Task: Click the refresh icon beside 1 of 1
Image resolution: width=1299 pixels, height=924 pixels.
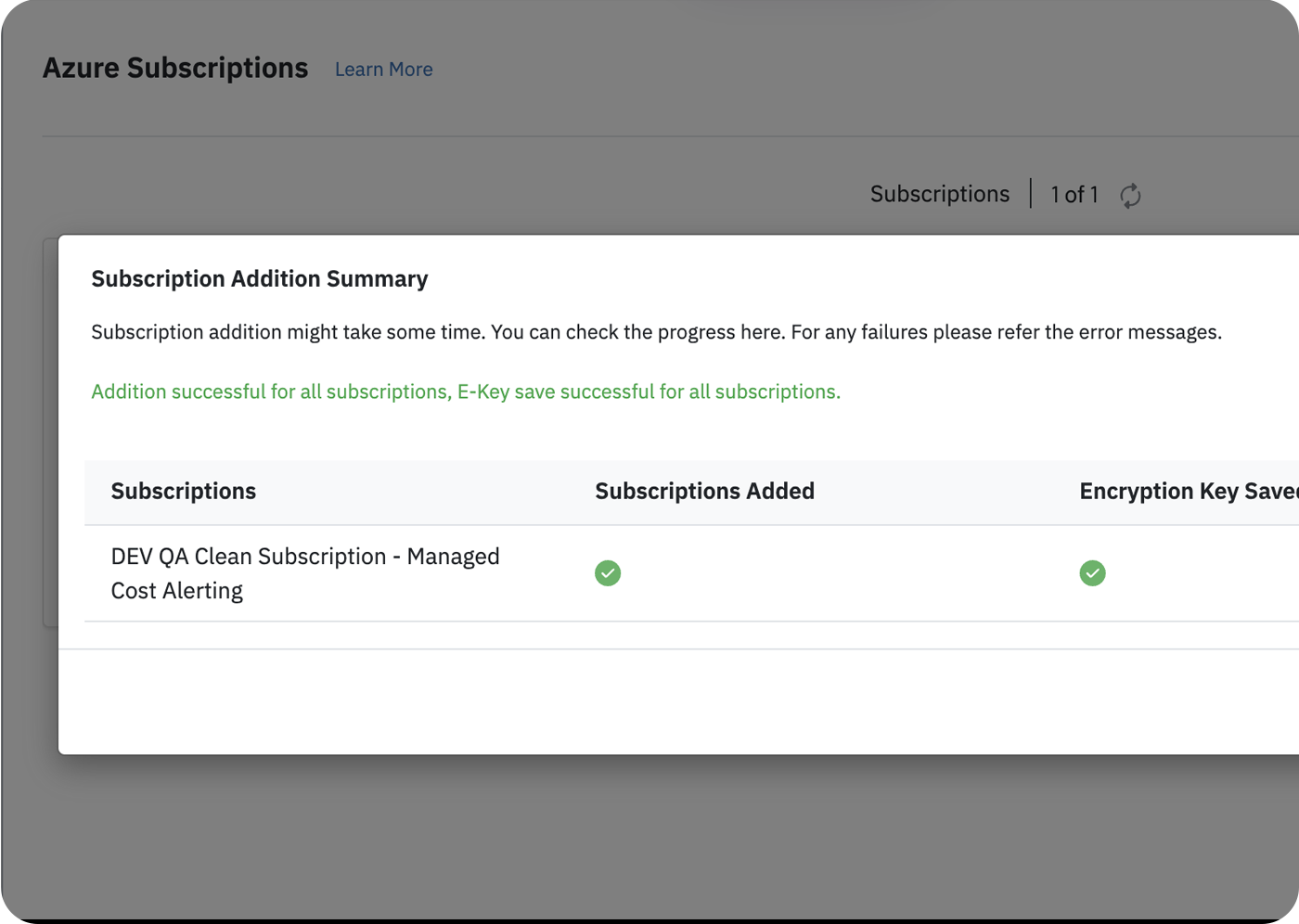Action: (1129, 196)
